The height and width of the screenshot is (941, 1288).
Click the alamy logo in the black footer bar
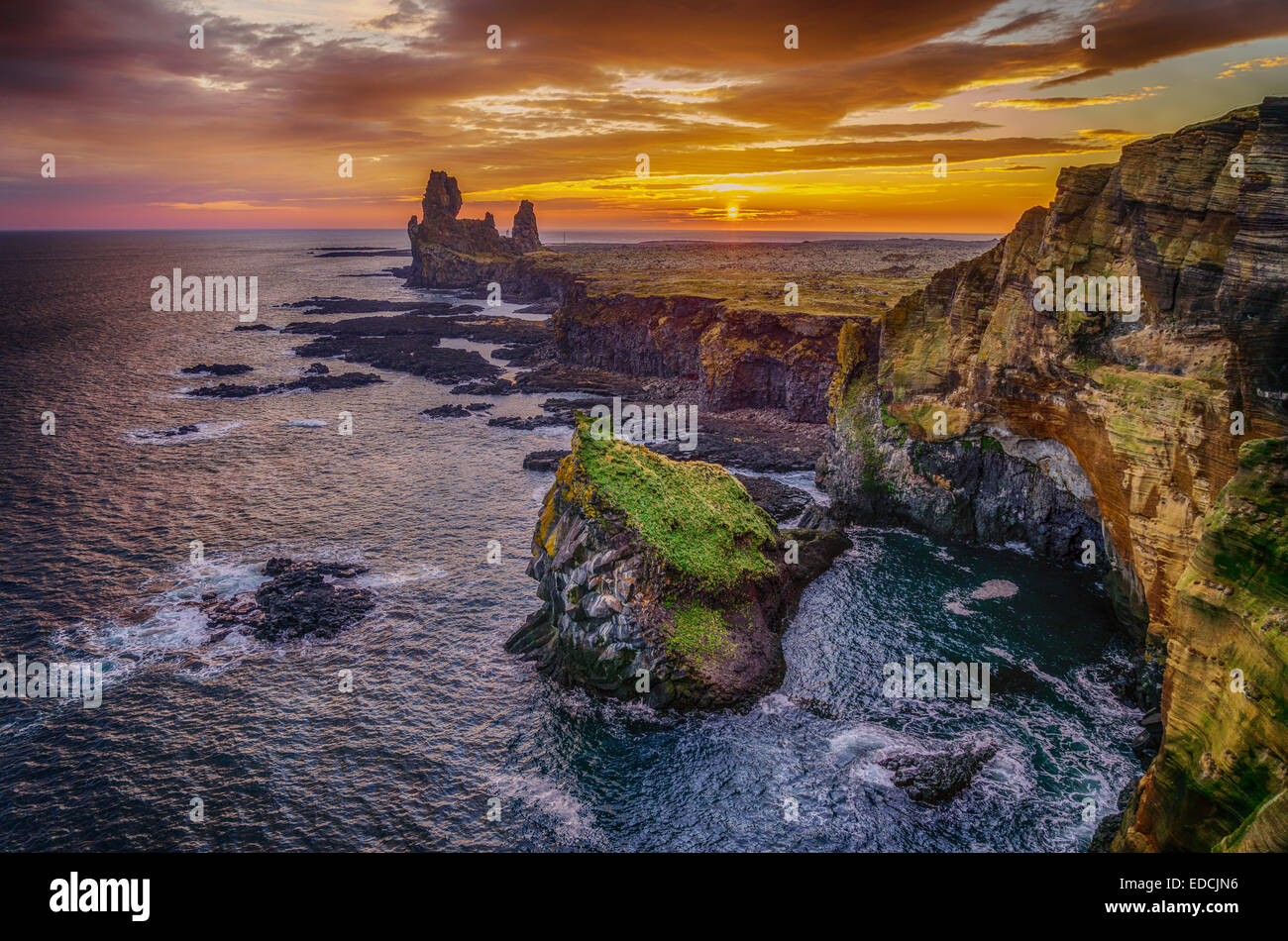pyautogui.click(x=100, y=895)
